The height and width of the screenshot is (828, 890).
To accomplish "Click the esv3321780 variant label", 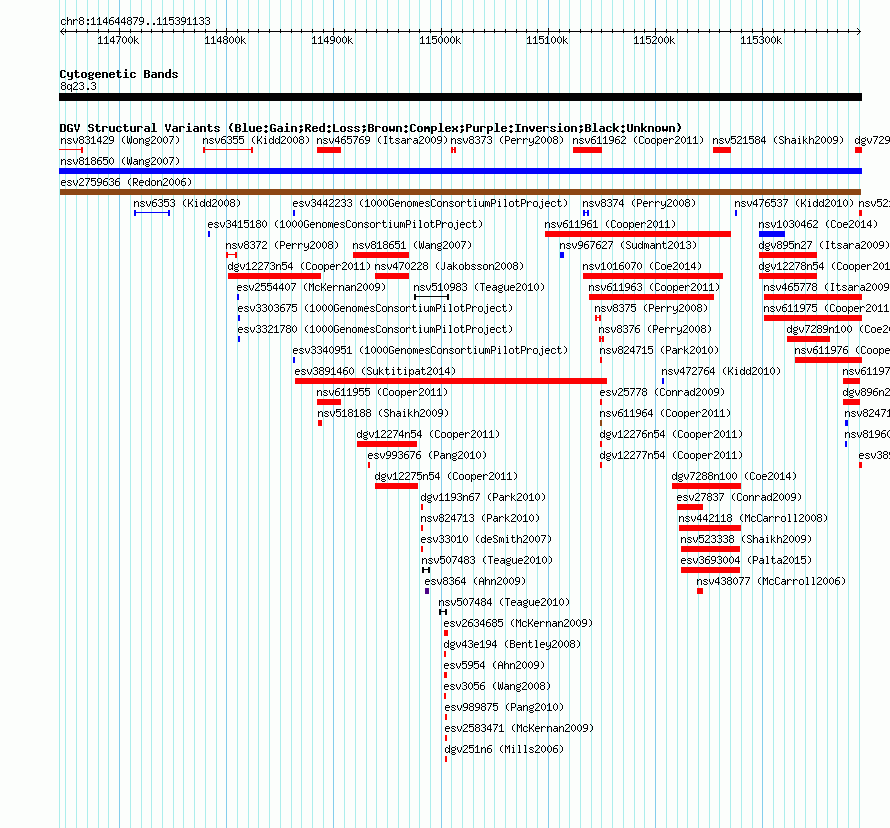I will 375,329.
